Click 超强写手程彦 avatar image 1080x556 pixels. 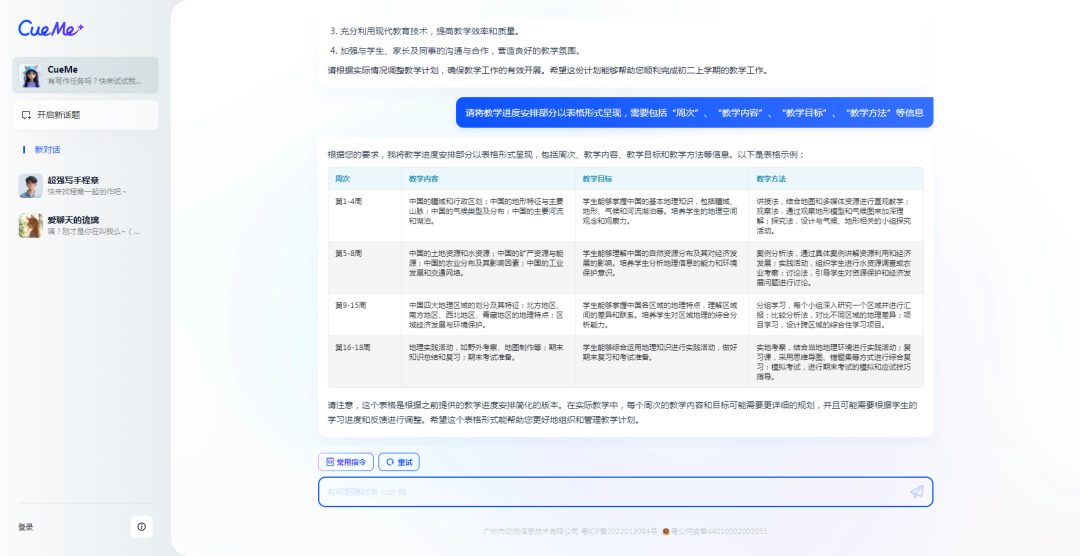[x=30, y=185]
